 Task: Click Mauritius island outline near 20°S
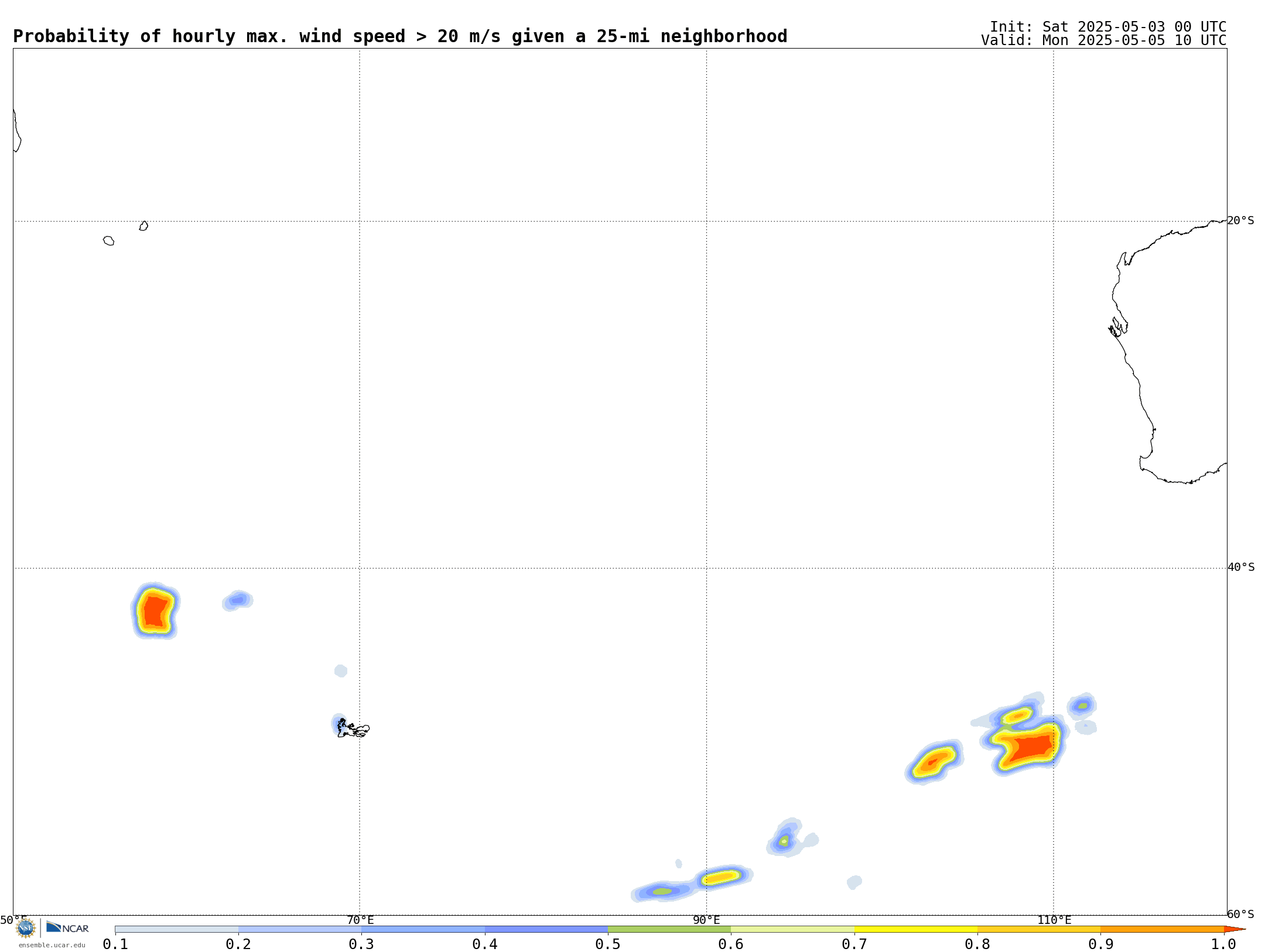[x=143, y=226]
